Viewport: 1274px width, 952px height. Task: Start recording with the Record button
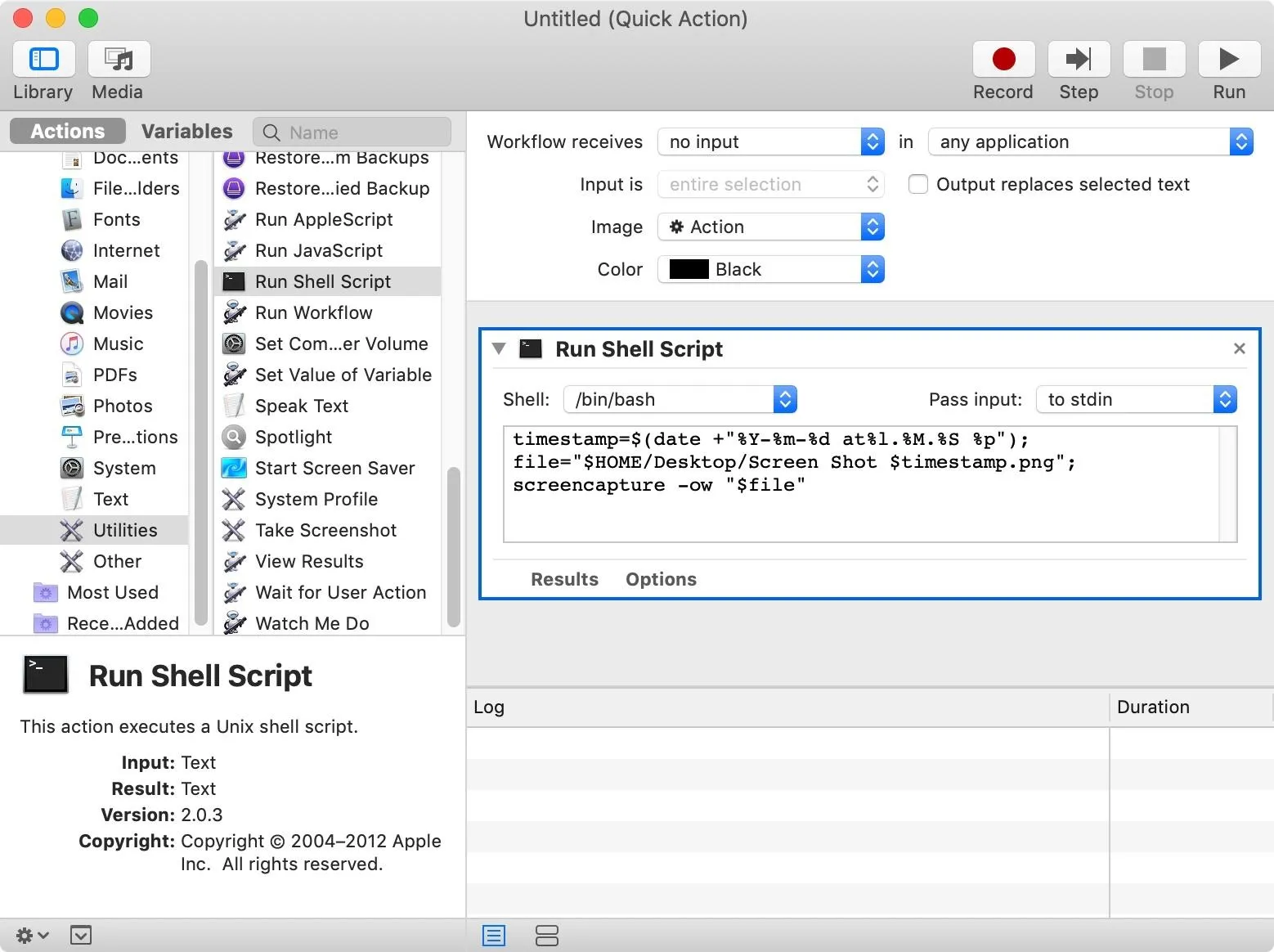click(x=1003, y=59)
